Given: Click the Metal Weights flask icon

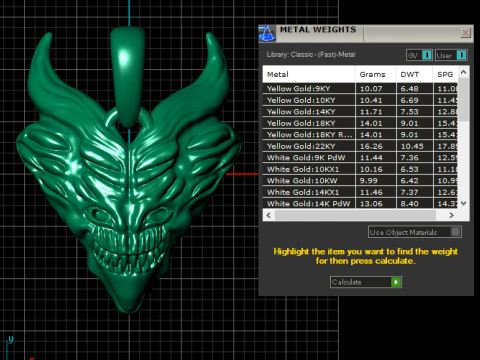Looking at the screenshot, I should point(267,34).
